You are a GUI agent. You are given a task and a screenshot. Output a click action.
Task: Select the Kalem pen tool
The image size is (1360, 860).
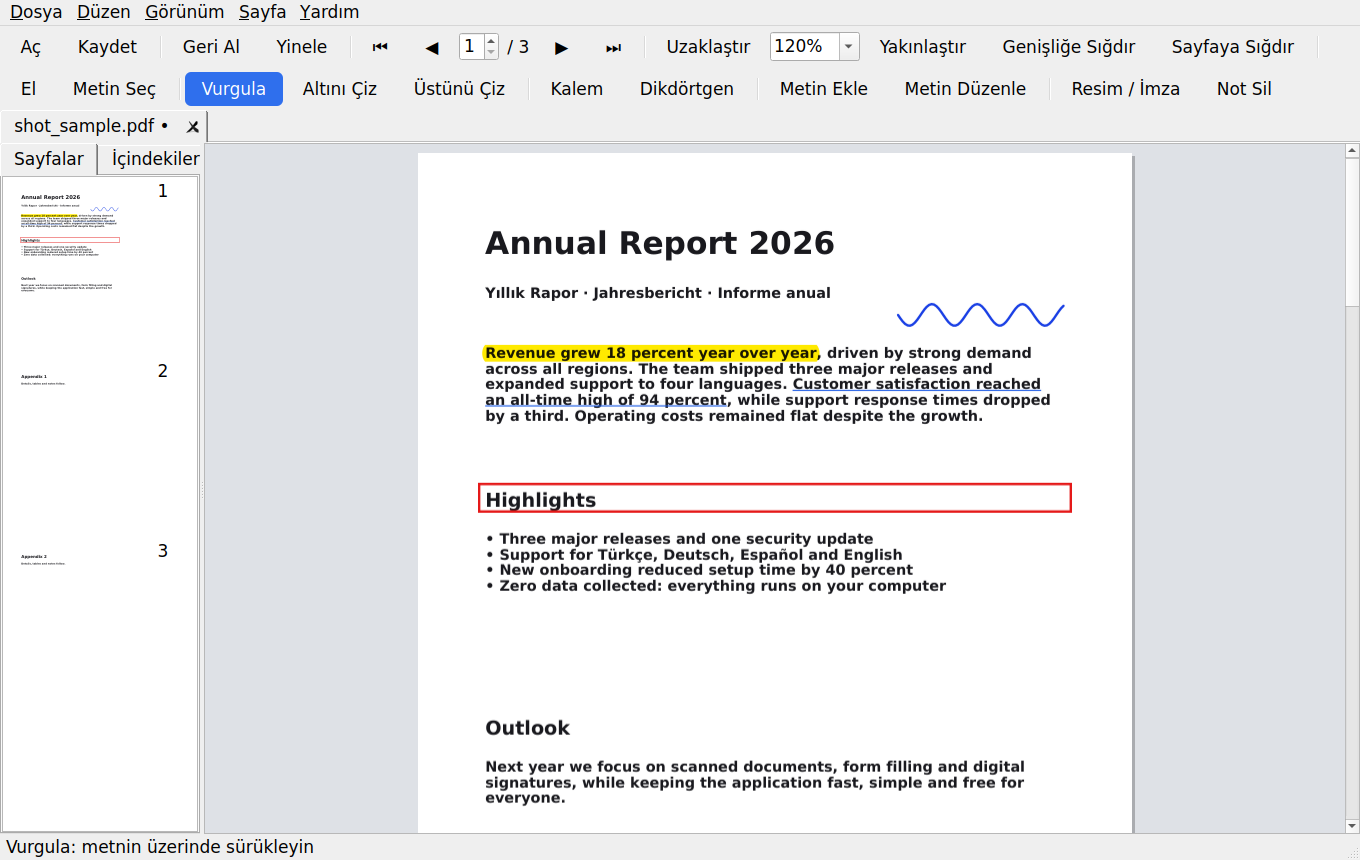(577, 89)
